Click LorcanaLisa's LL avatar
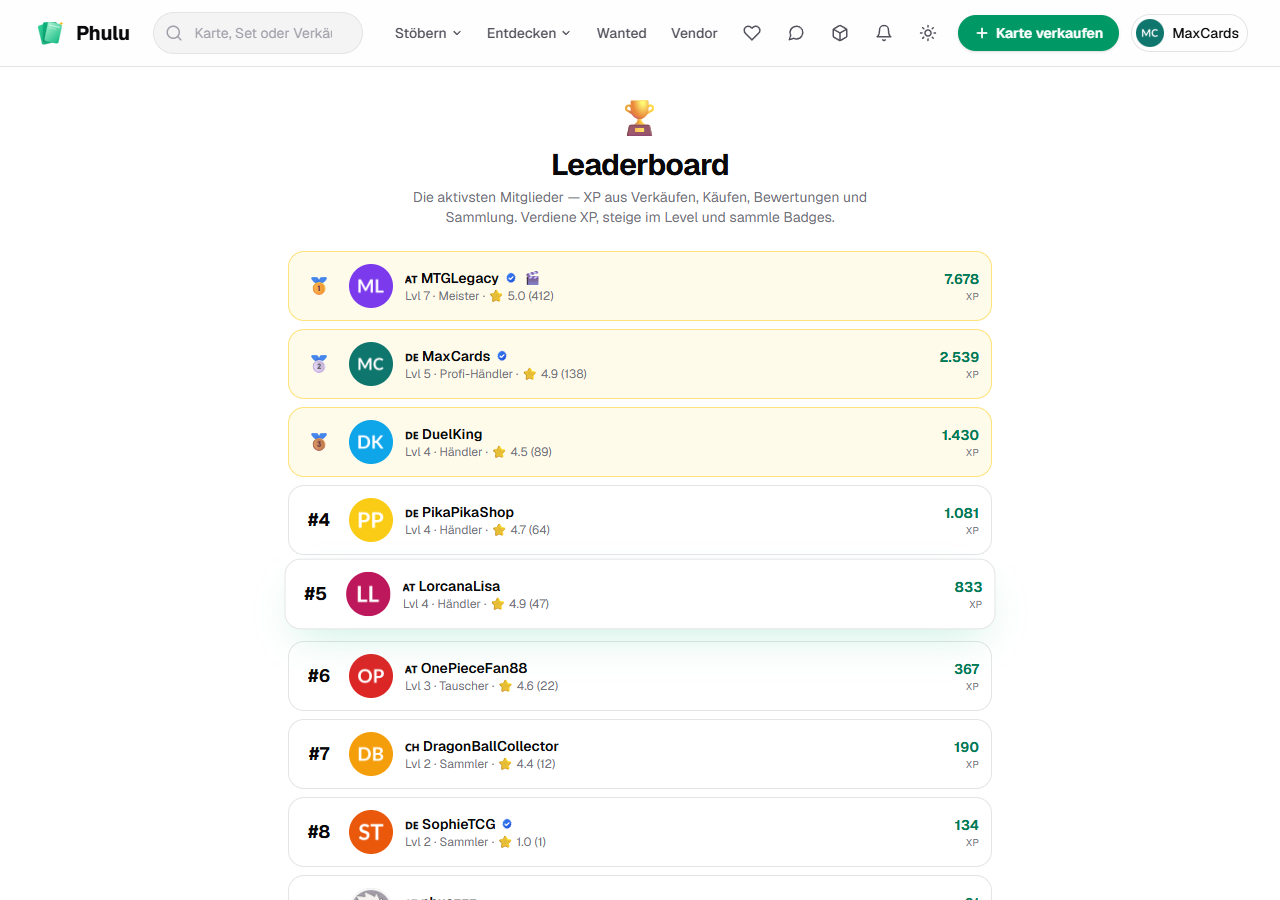This screenshot has width=1280, height=900. [368, 594]
